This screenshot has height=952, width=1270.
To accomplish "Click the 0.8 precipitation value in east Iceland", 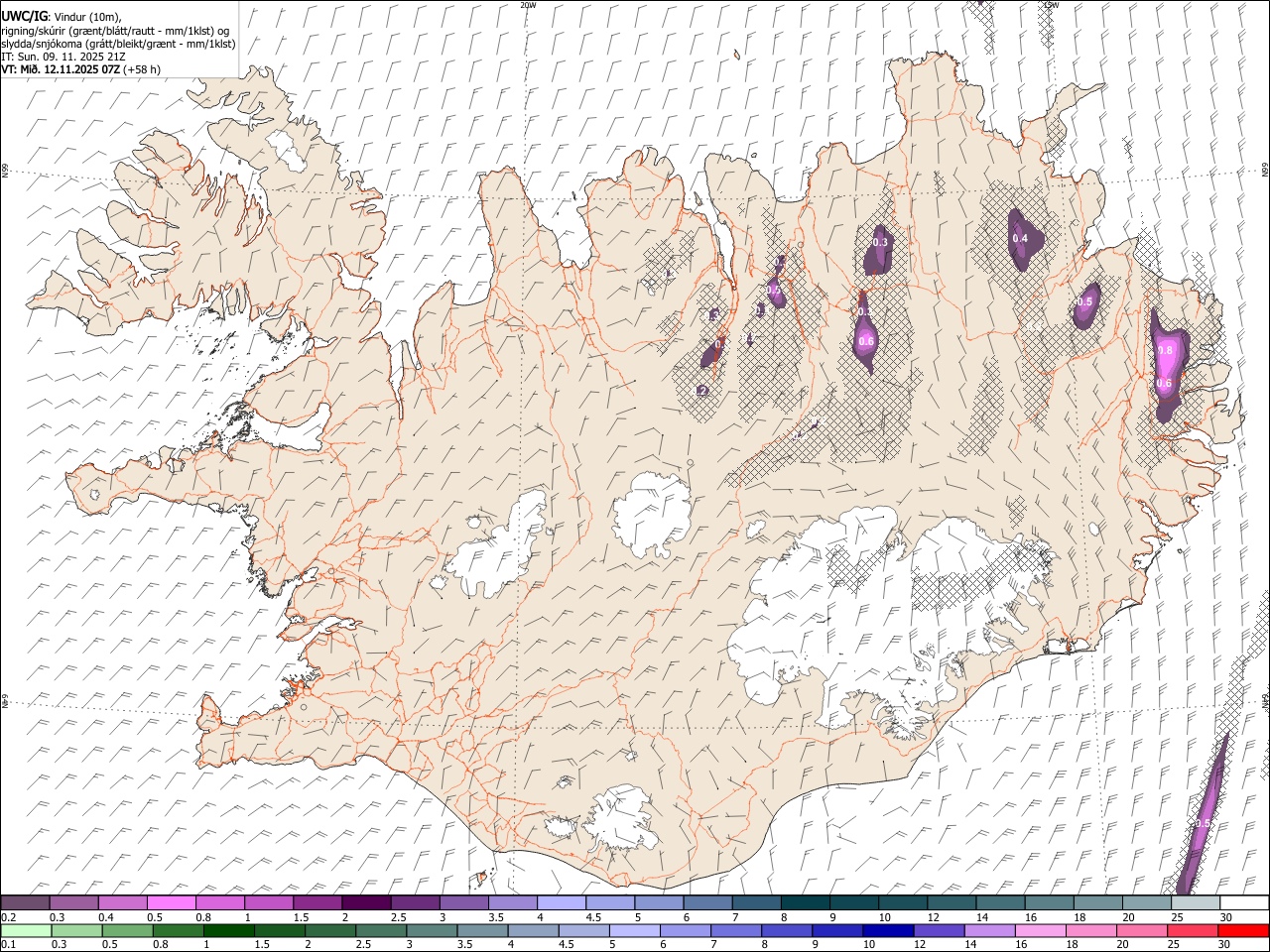I will 1166,350.
